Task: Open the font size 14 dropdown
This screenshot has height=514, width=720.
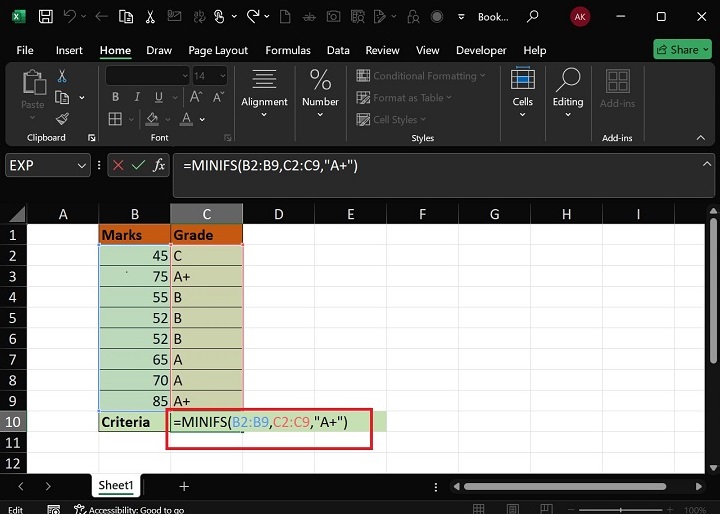Action: coord(222,76)
